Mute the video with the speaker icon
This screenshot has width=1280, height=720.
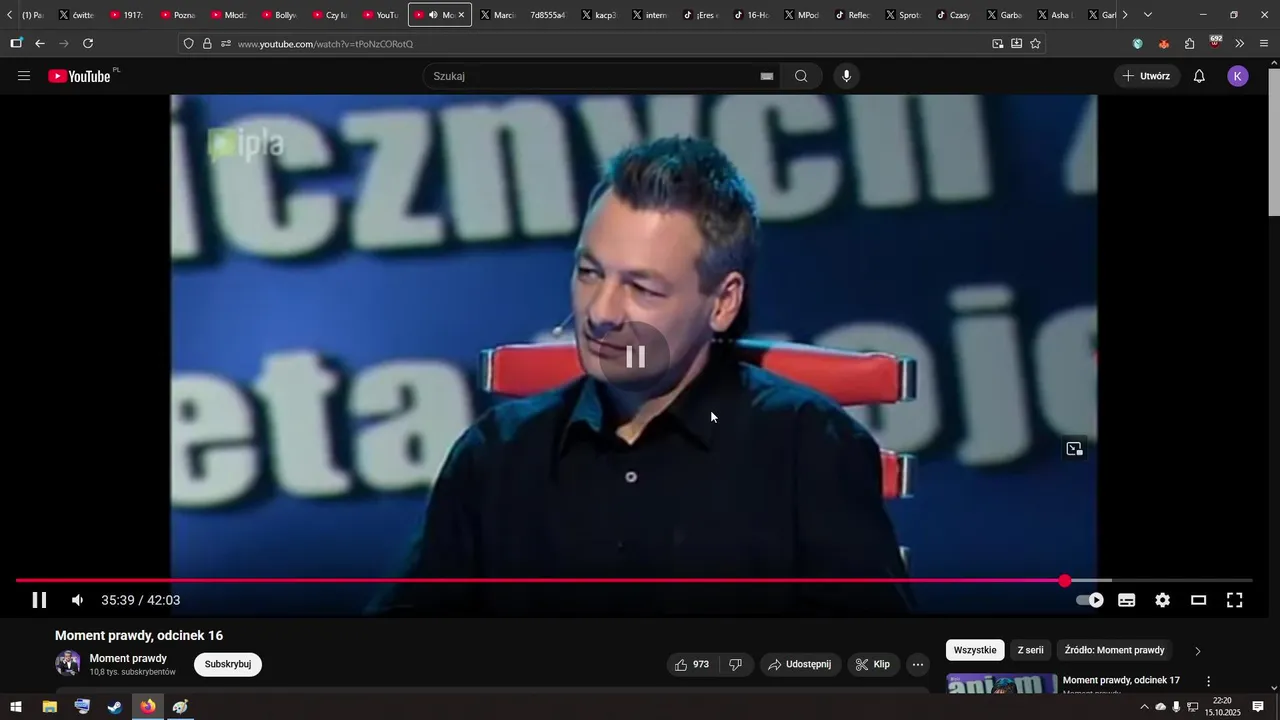point(78,600)
